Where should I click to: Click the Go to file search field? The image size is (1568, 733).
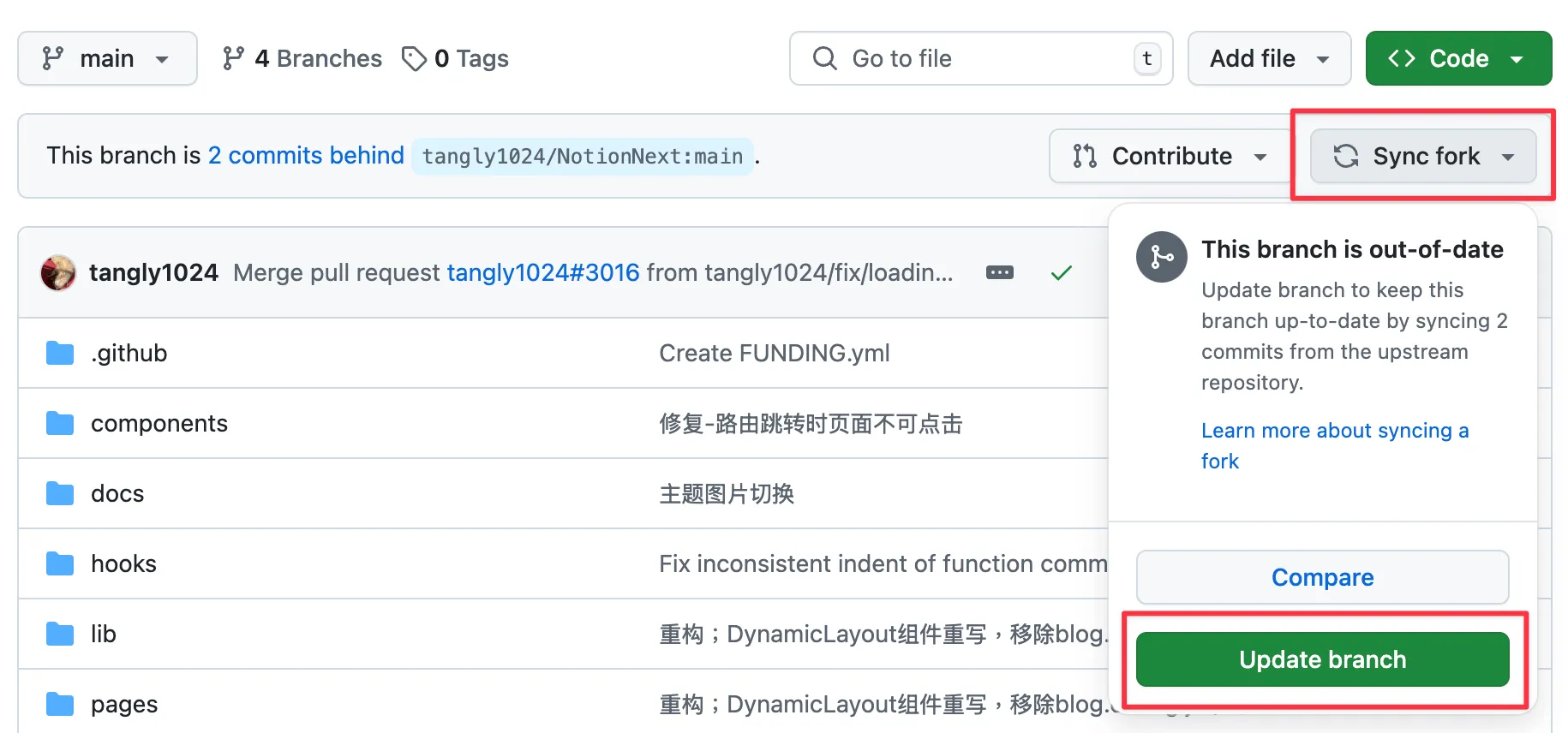click(x=981, y=58)
